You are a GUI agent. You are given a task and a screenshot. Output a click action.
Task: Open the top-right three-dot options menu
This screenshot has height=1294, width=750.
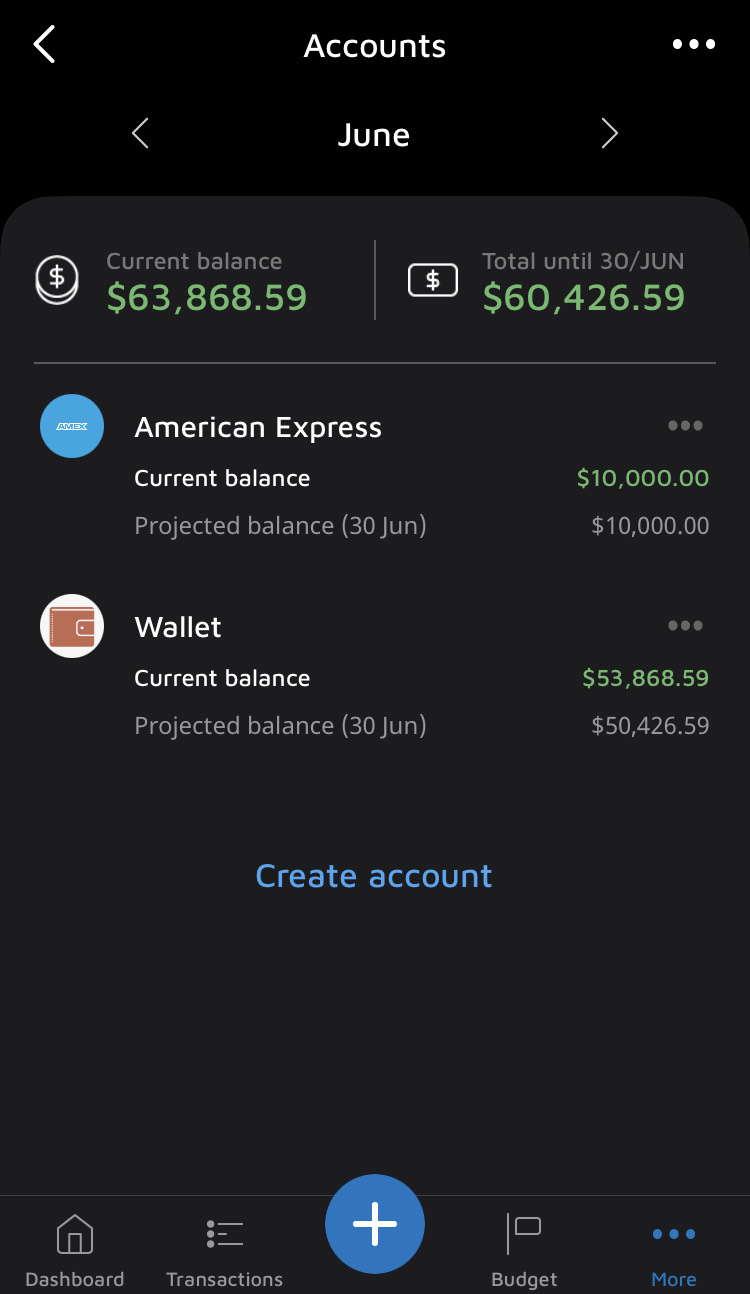(694, 45)
